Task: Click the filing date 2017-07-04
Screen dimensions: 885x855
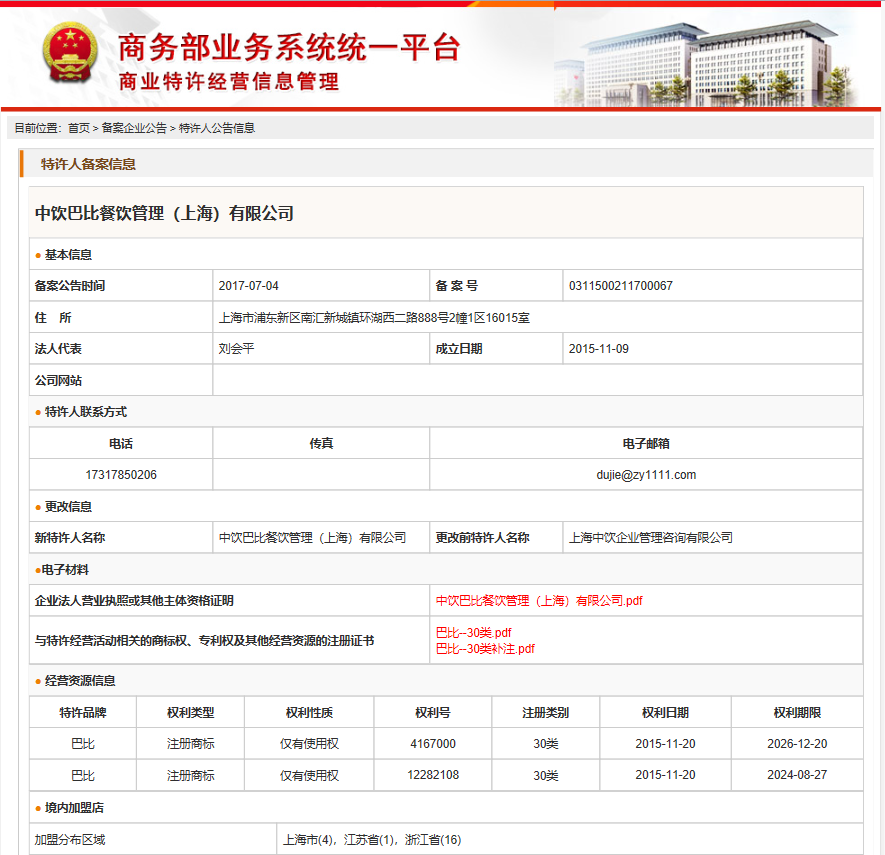Action: tap(248, 286)
